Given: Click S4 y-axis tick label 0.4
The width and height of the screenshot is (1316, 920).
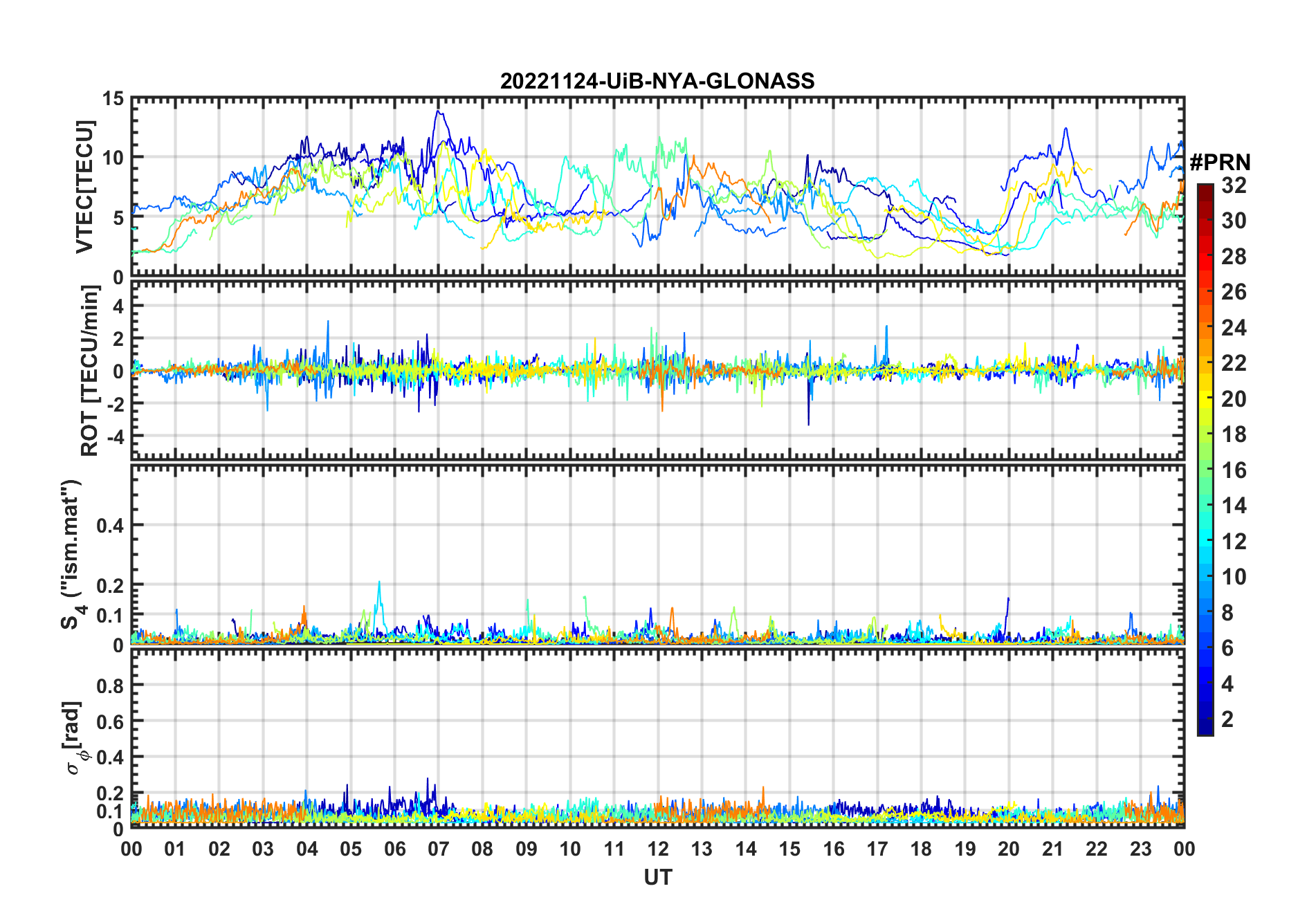Looking at the screenshot, I should [x=111, y=526].
